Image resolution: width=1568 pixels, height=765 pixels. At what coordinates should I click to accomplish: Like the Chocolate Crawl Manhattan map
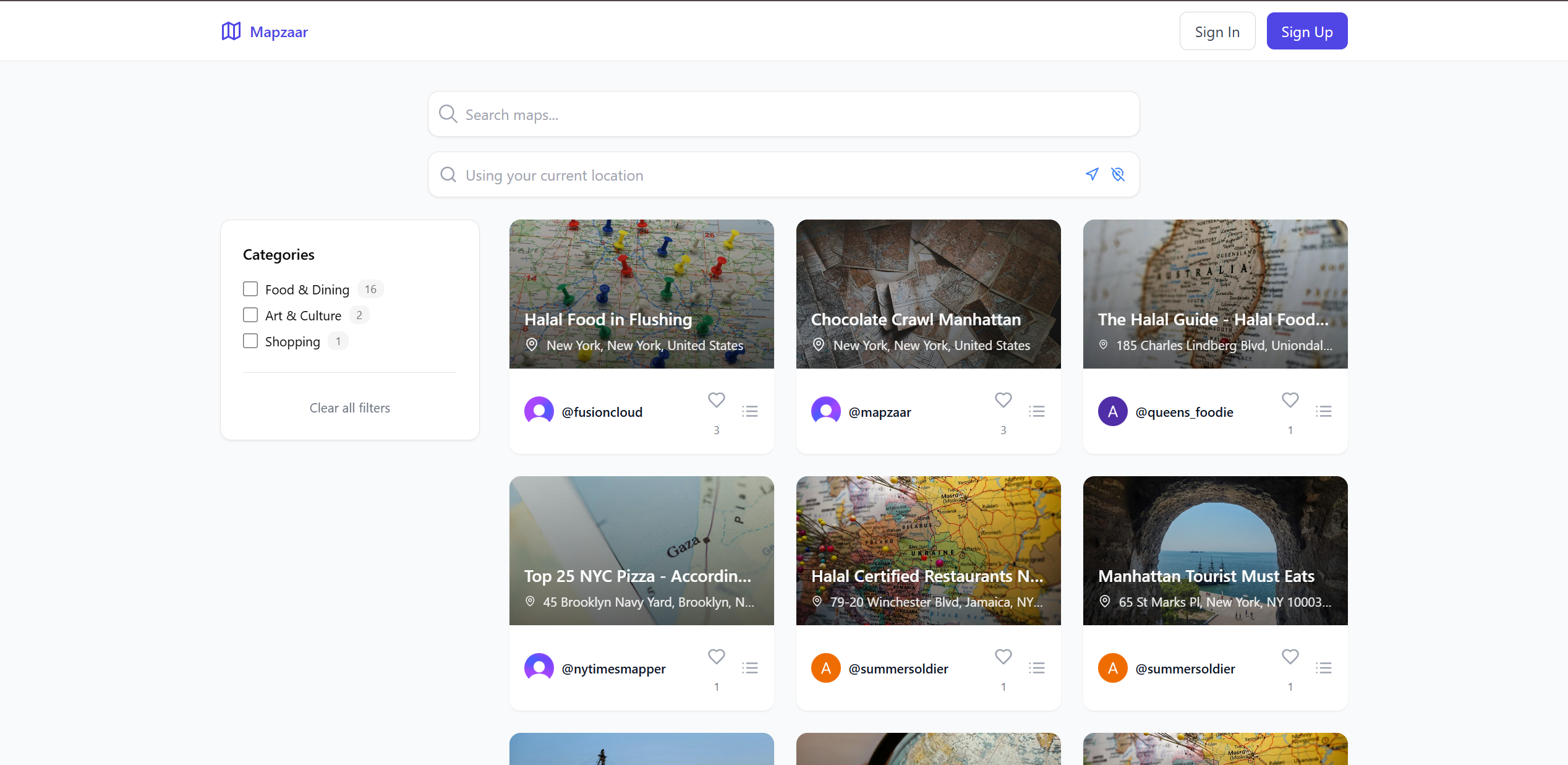[x=1003, y=400]
